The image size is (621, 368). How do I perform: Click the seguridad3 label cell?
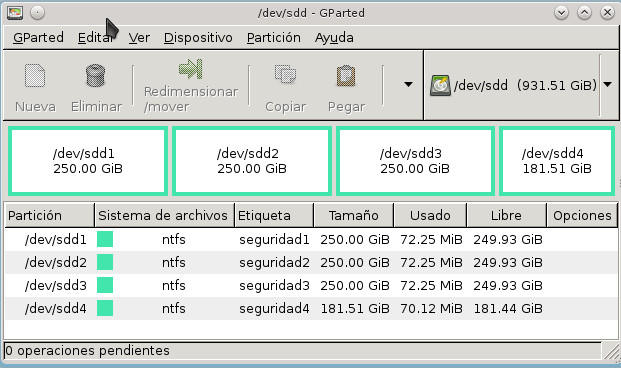[274, 286]
